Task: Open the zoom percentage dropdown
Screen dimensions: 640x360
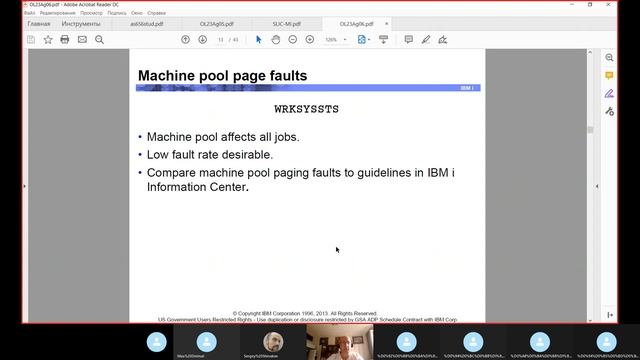Action: (345, 40)
